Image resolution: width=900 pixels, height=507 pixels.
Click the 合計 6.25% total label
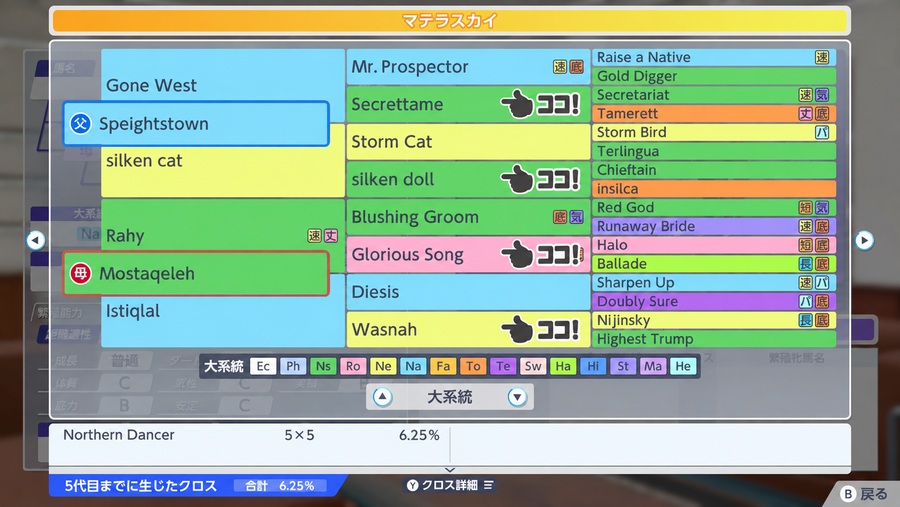(x=280, y=486)
